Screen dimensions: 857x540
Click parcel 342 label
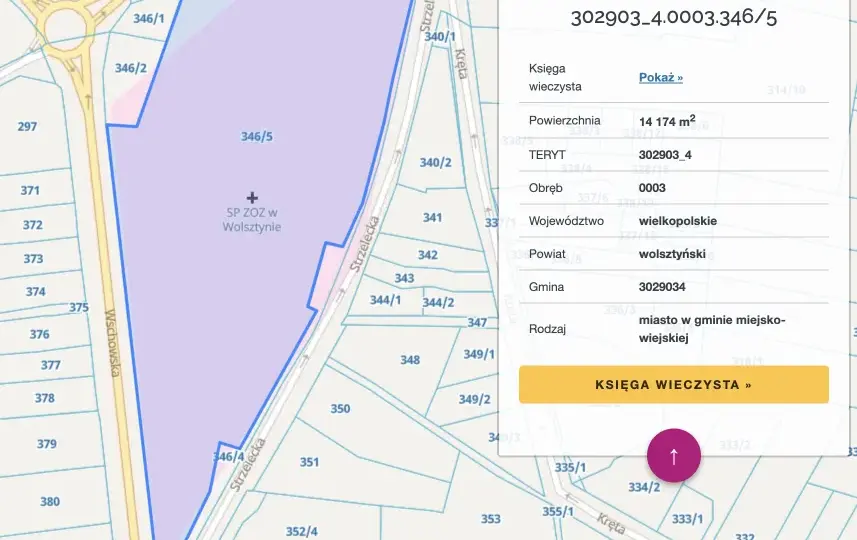coord(428,255)
